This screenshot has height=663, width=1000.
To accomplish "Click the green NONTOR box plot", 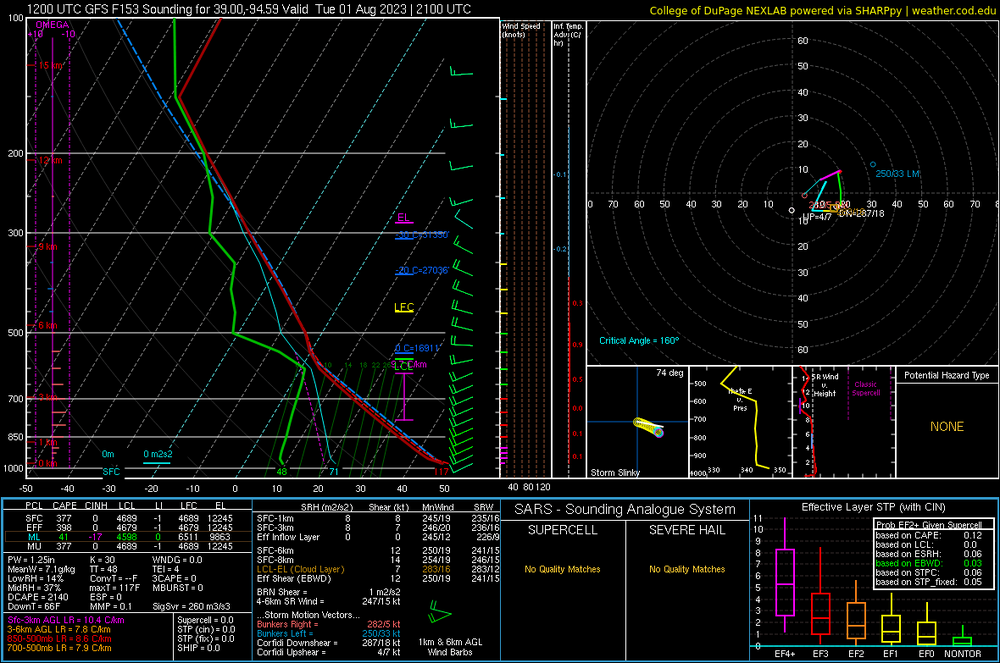I will tap(962, 640).
